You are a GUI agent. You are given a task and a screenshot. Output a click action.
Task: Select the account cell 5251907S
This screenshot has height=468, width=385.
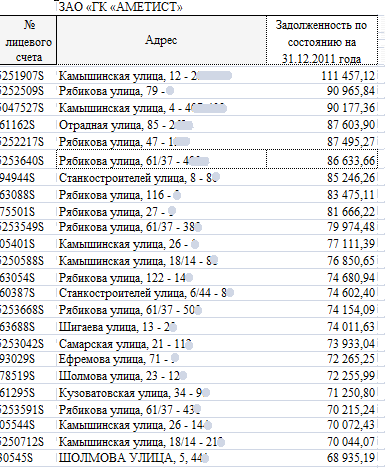(22, 76)
